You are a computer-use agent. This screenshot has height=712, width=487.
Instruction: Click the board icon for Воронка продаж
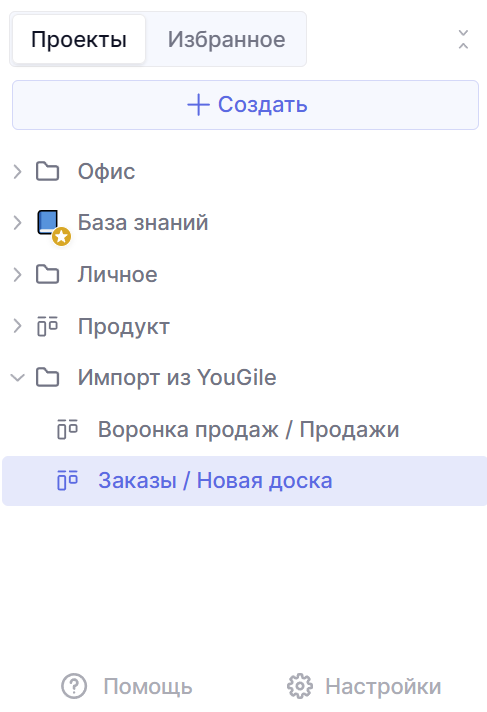[68, 429]
